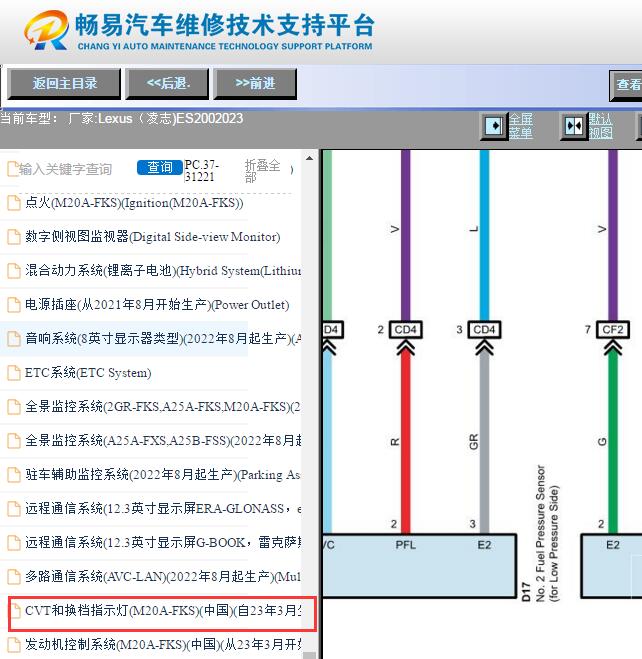
Task: Open 驻车辅助监控系统 Parking Assist item
Action: tap(163, 474)
